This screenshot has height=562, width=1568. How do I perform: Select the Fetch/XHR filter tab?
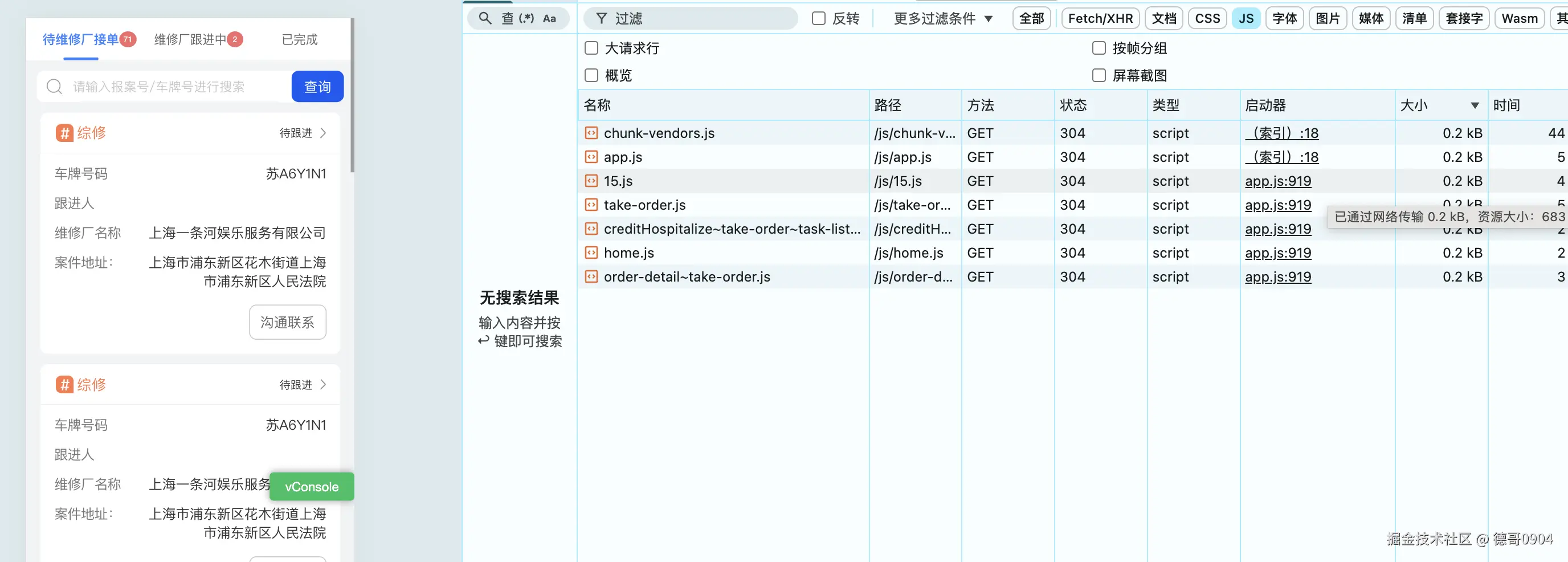pyautogui.click(x=1100, y=18)
